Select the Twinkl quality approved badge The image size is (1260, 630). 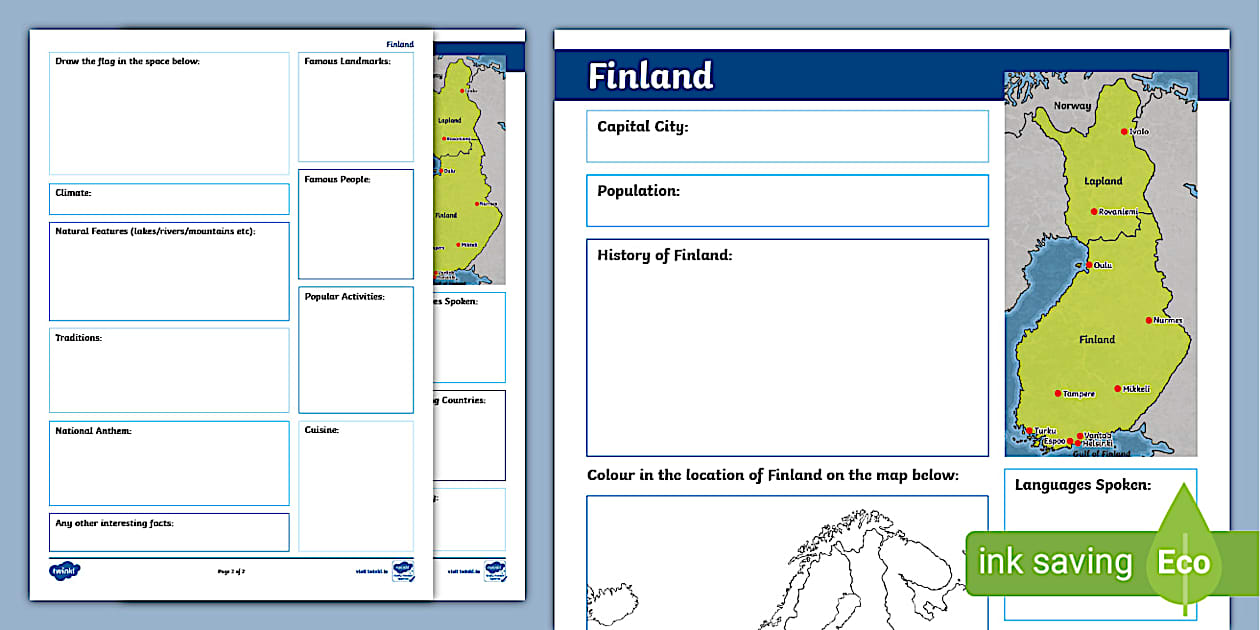tap(401, 572)
